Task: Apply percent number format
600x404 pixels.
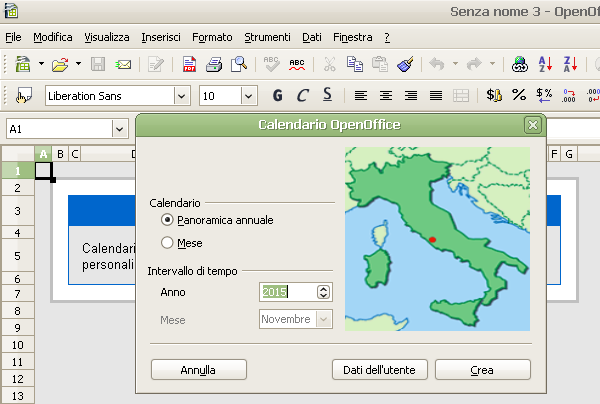Action: pos(519,96)
